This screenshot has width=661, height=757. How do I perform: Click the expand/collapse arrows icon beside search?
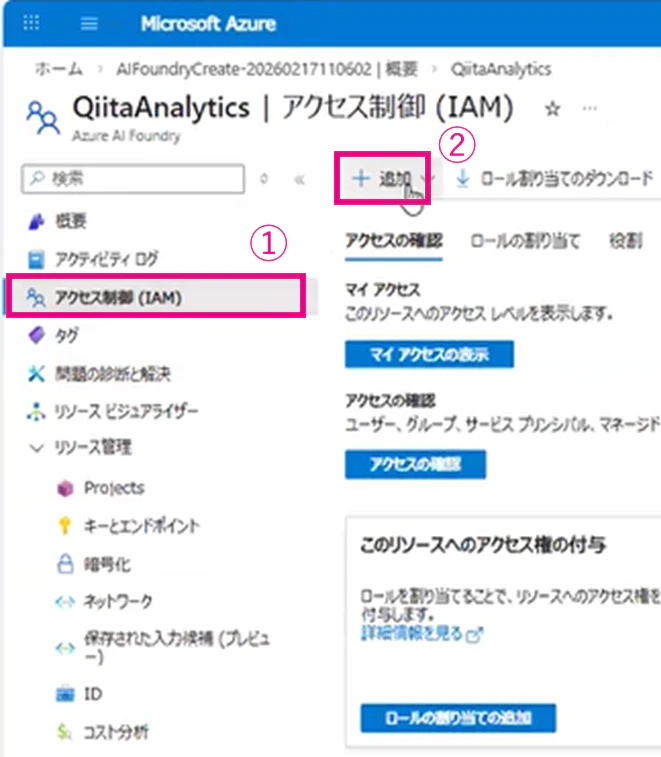click(264, 179)
